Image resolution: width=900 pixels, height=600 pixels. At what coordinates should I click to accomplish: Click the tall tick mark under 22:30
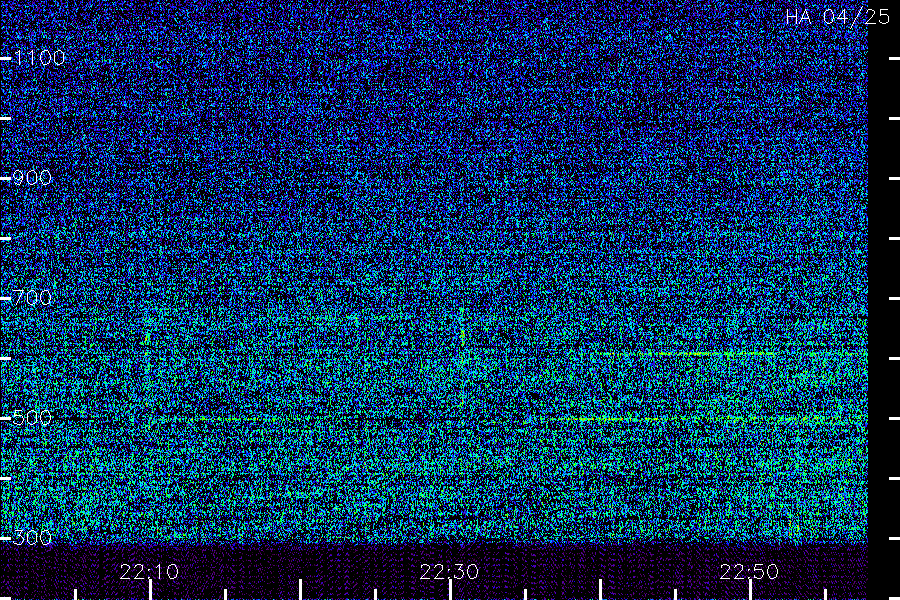[450, 590]
